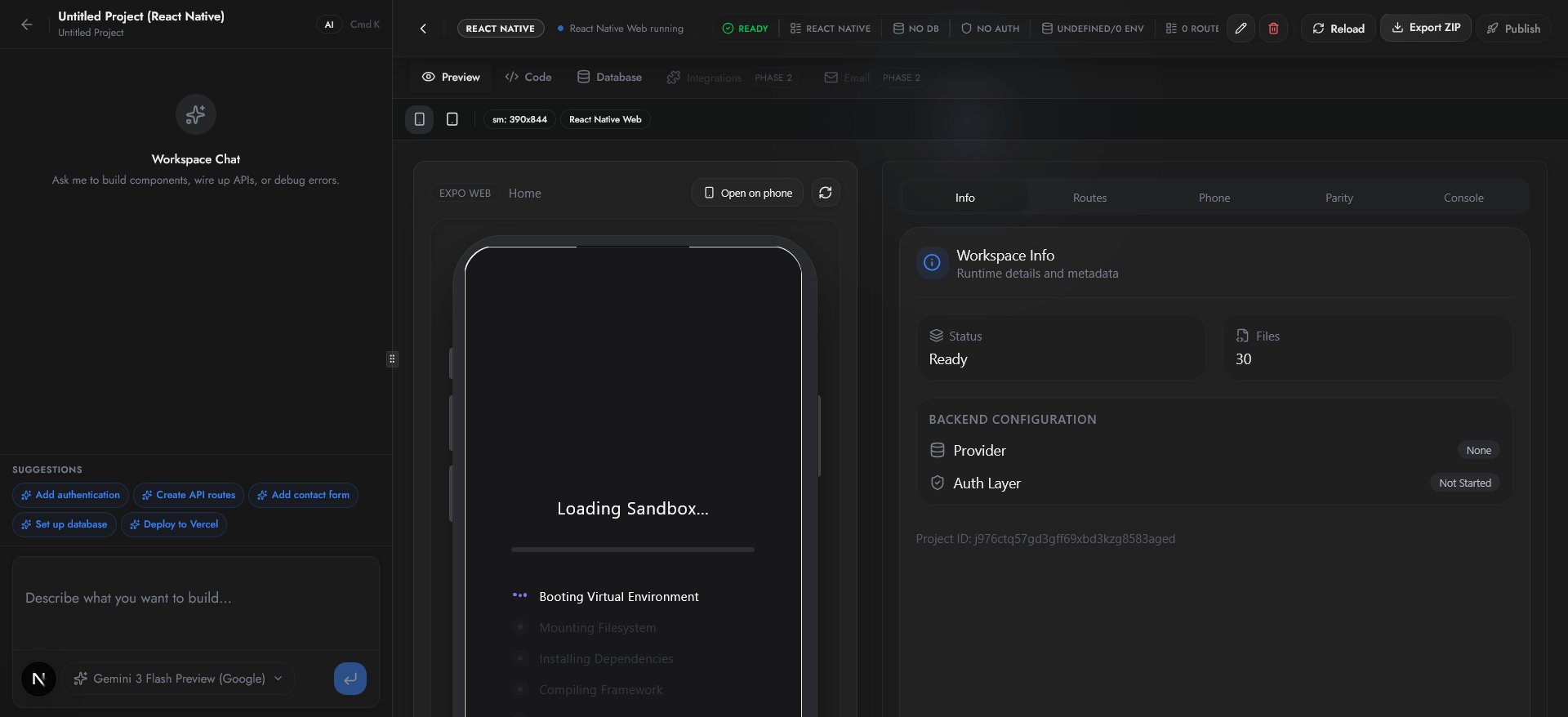Click Deploy to Vercel suggestion
Viewport: 1568px width, 717px height.
click(174, 524)
